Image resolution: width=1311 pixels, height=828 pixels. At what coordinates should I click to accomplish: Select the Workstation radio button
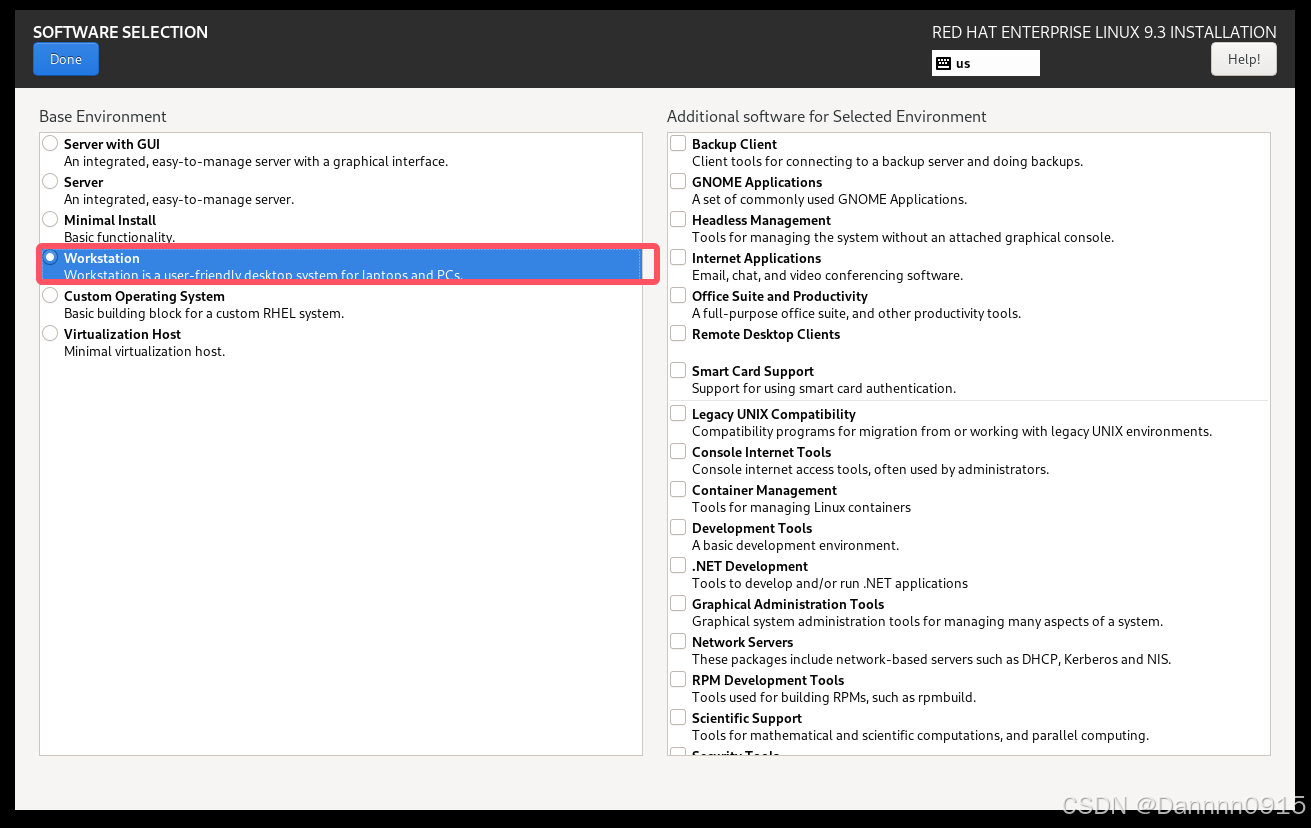coord(50,258)
